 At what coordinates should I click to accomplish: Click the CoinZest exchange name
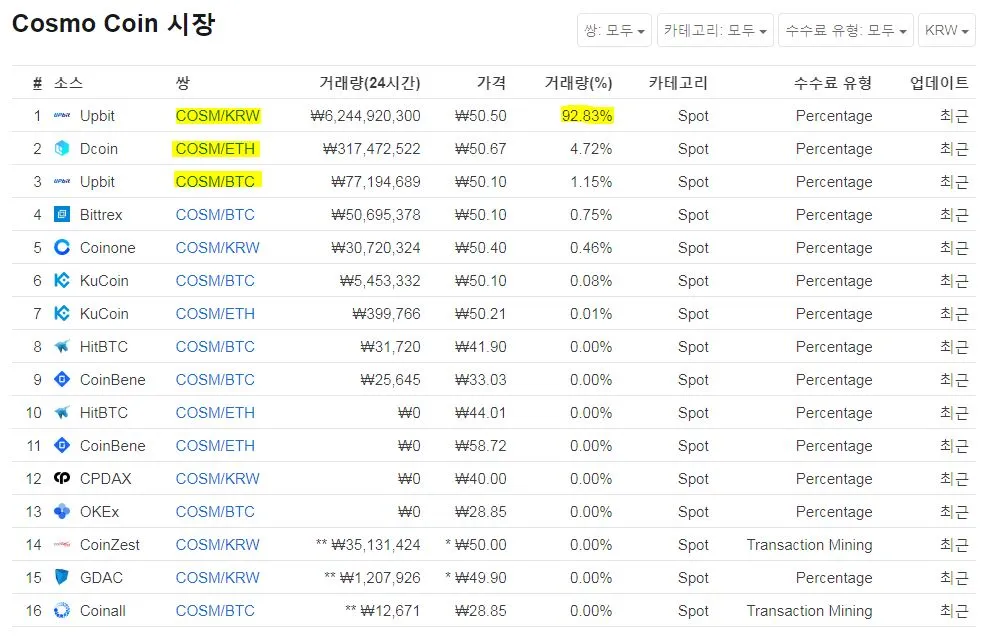tap(110, 544)
